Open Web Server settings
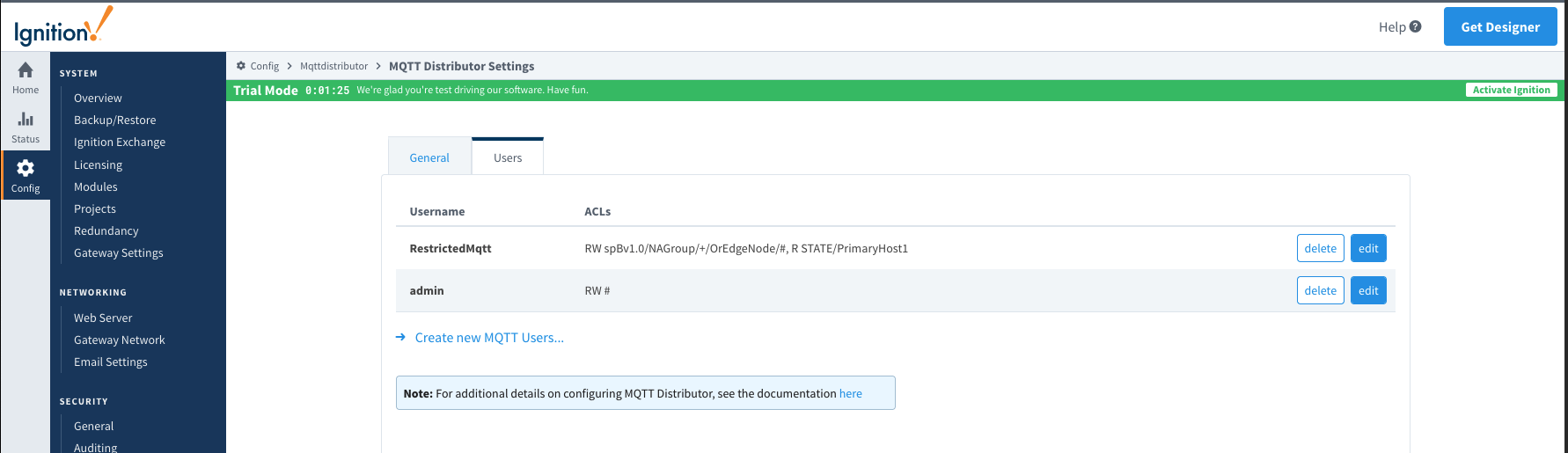Viewport: 1568px width, 453px height. point(103,318)
